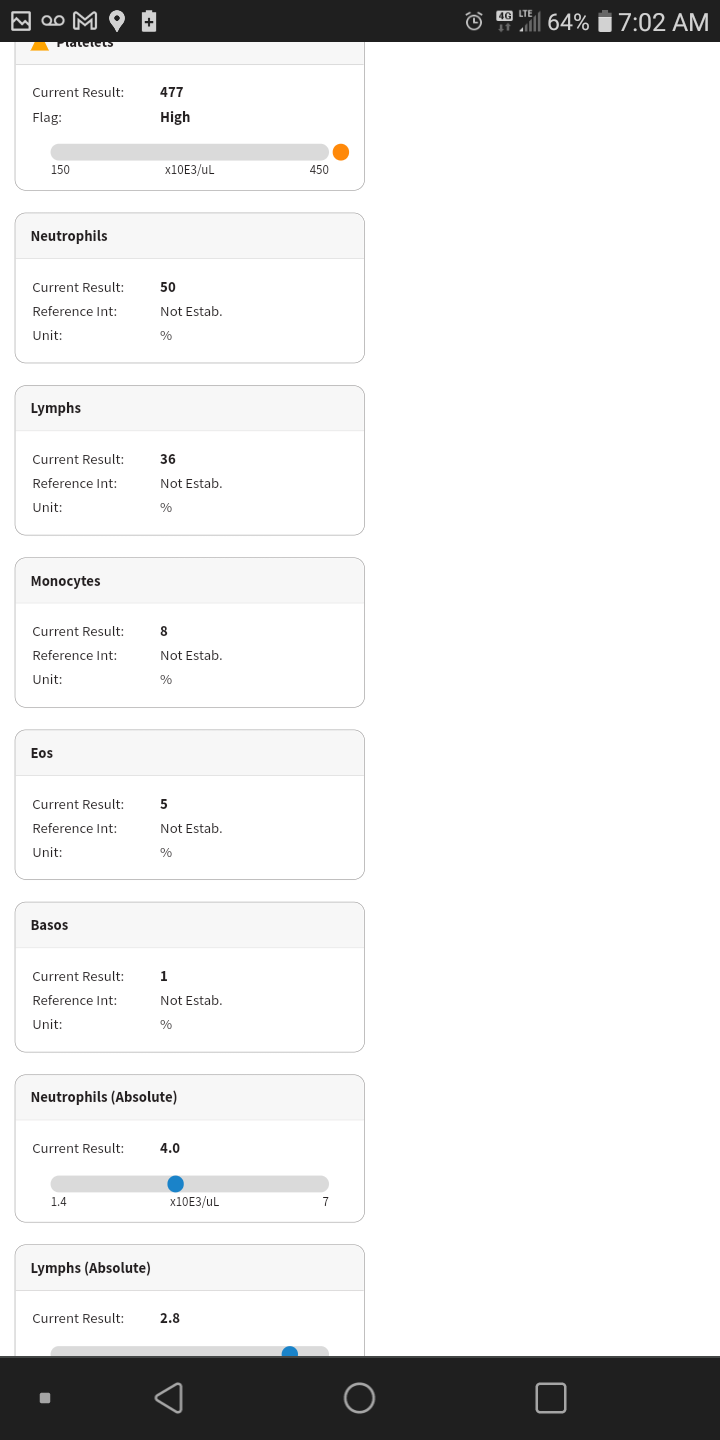Tap the gallery image icon in status bar
This screenshot has width=720, height=1440.
[21, 21]
